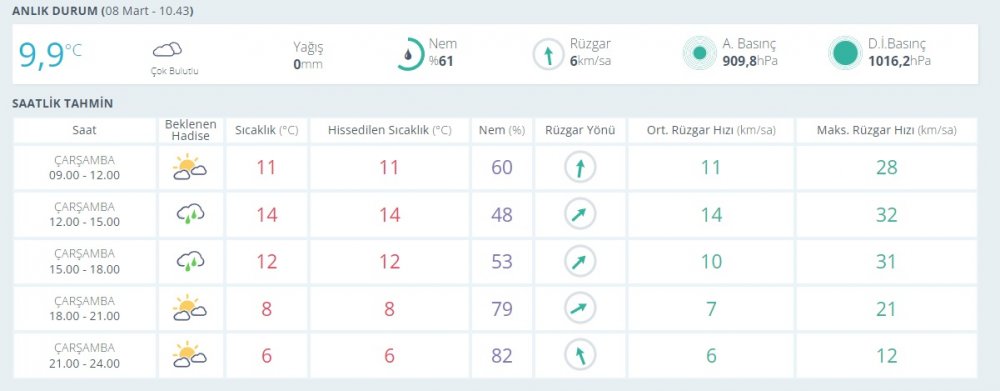
Task: Click the Maks. Rüzgar Hızı column header
Action: point(886,130)
